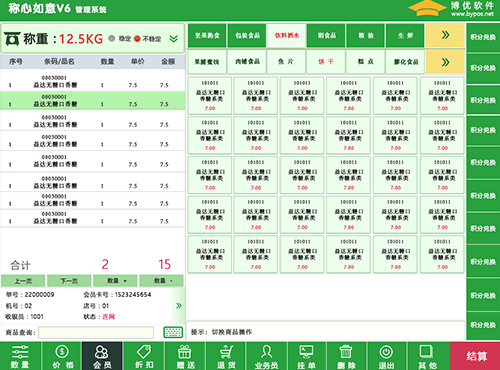Expand the order info panel arrow
This screenshot has height=370, width=500.
pos(179,306)
